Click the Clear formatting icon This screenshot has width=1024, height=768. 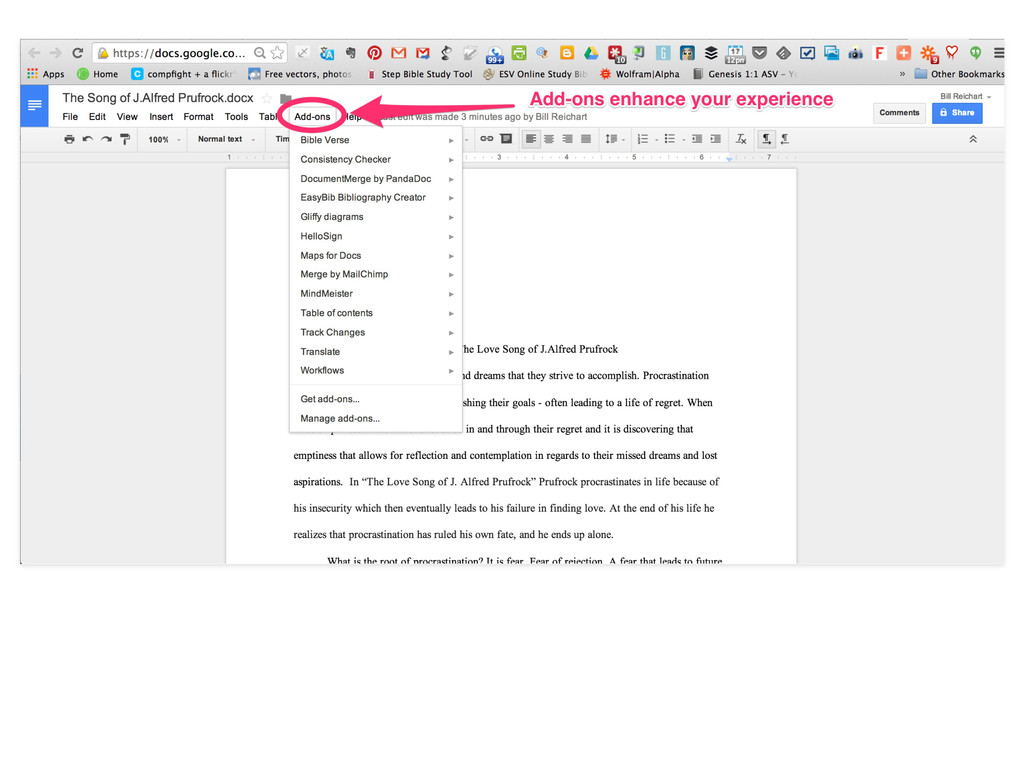click(x=741, y=138)
